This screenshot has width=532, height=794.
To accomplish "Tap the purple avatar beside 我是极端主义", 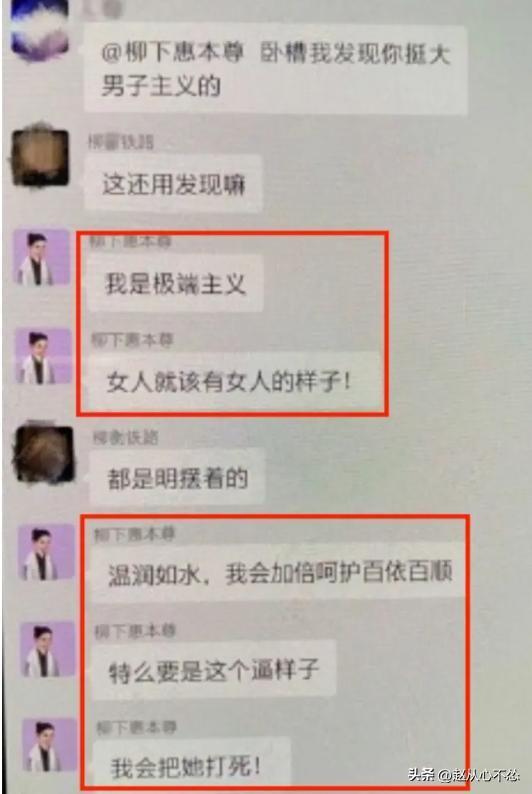I will 42,258.
